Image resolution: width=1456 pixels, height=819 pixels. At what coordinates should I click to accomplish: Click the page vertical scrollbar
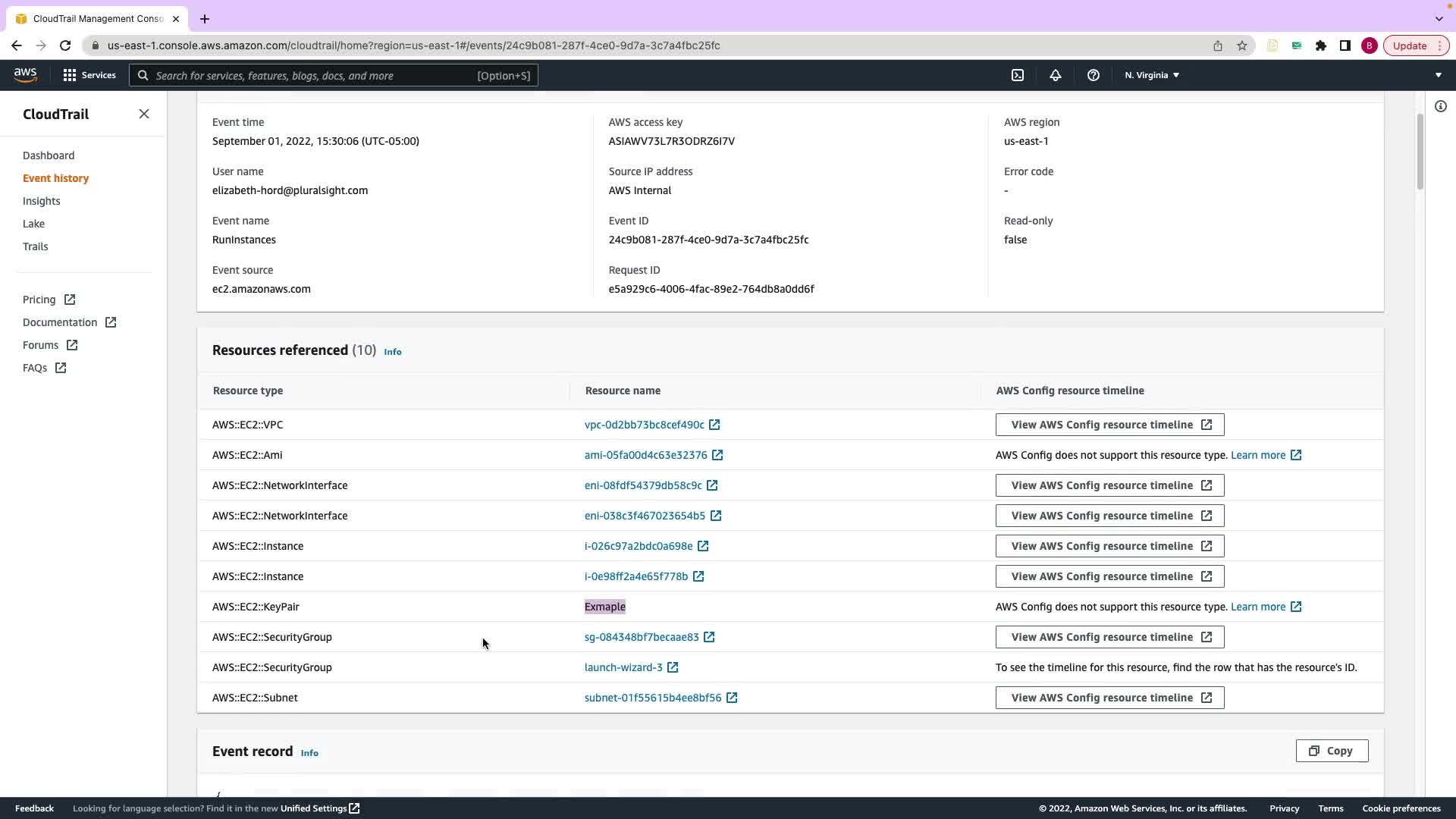point(1420,152)
